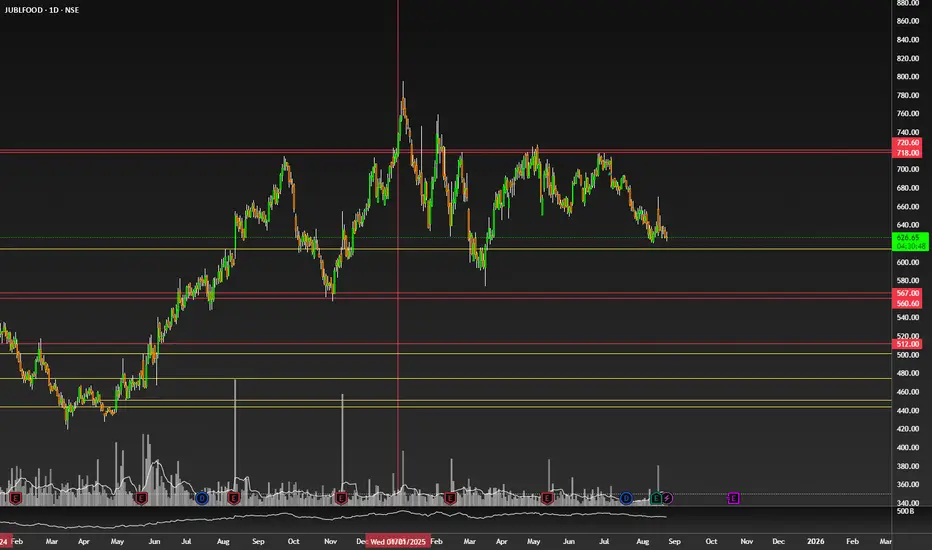Click the 400.00 tick on the price axis
The height and width of the screenshot is (550, 932).
pyautogui.click(x=908, y=448)
